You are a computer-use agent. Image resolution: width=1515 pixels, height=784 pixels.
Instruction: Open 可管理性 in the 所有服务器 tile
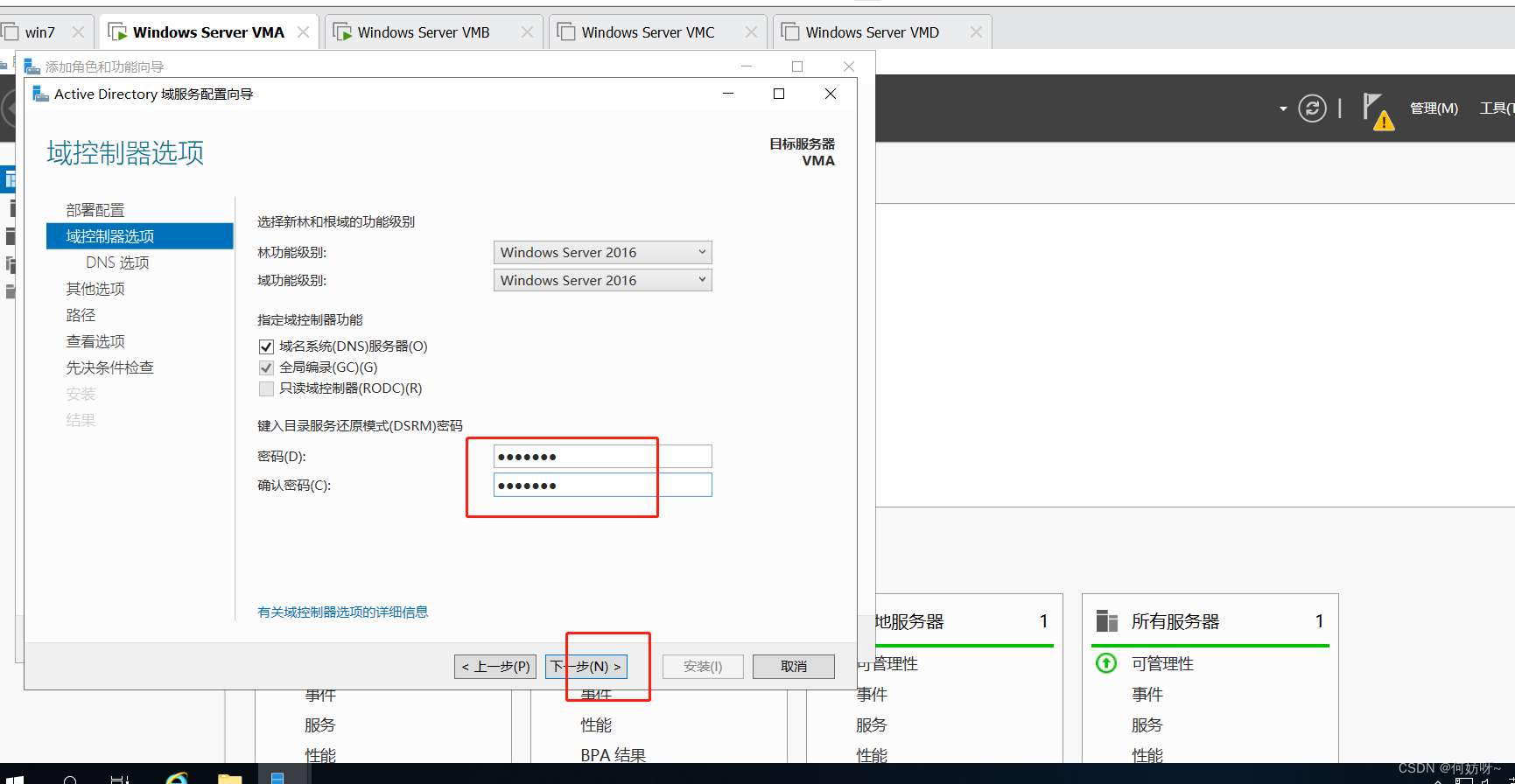pyautogui.click(x=1162, y=664)
